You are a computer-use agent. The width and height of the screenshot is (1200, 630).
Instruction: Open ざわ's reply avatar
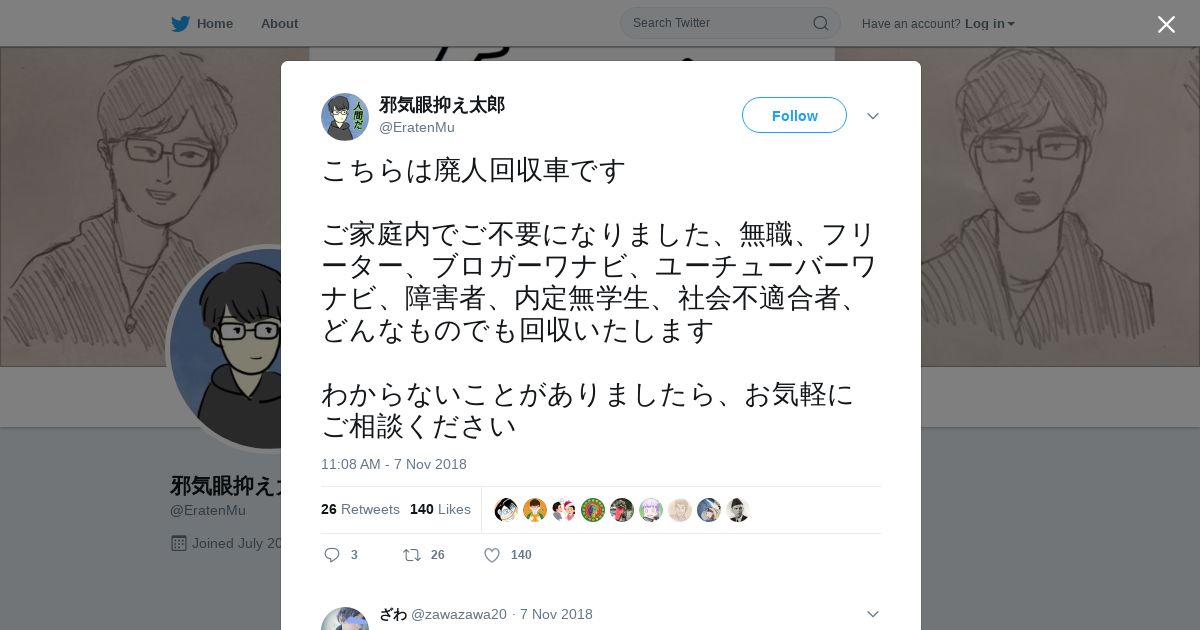click(345, 619)
